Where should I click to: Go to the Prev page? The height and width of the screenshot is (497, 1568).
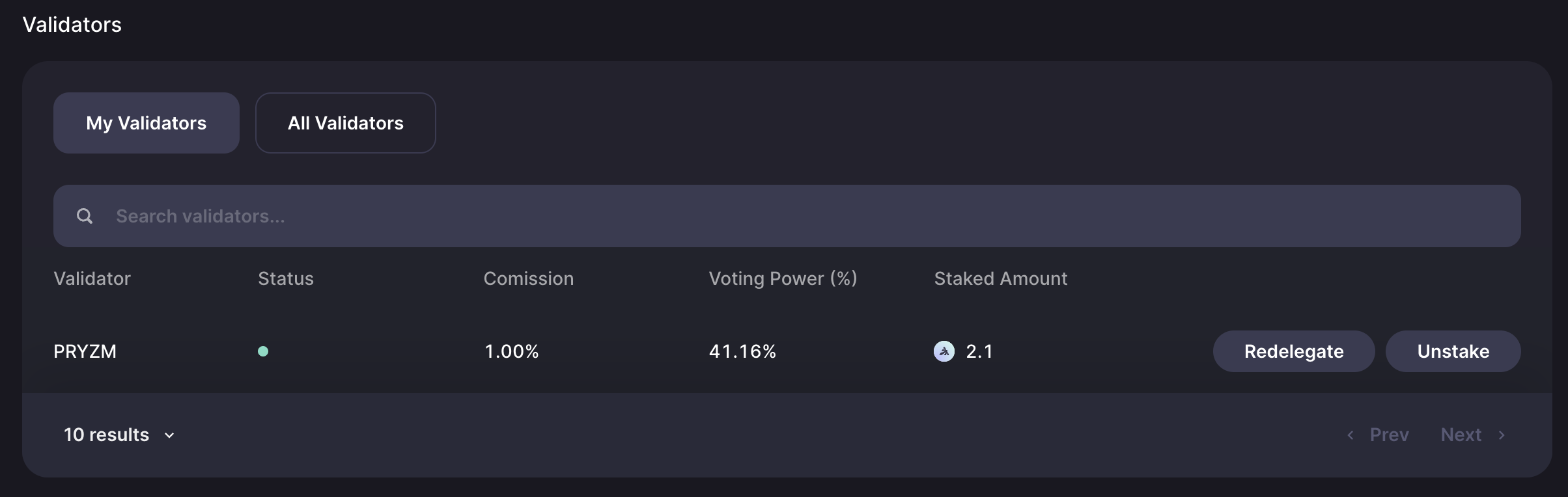tap(1389, 435)
